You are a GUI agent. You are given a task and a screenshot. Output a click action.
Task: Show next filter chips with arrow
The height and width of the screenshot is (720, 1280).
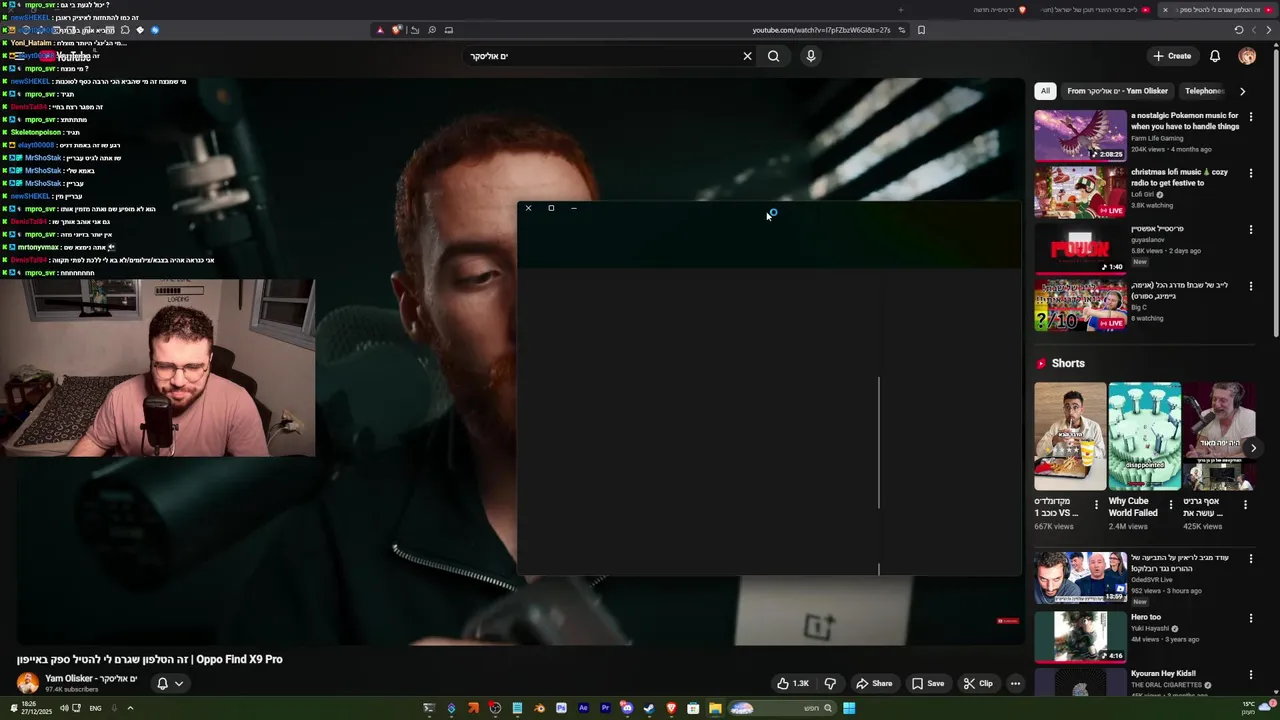(1242, 91)
